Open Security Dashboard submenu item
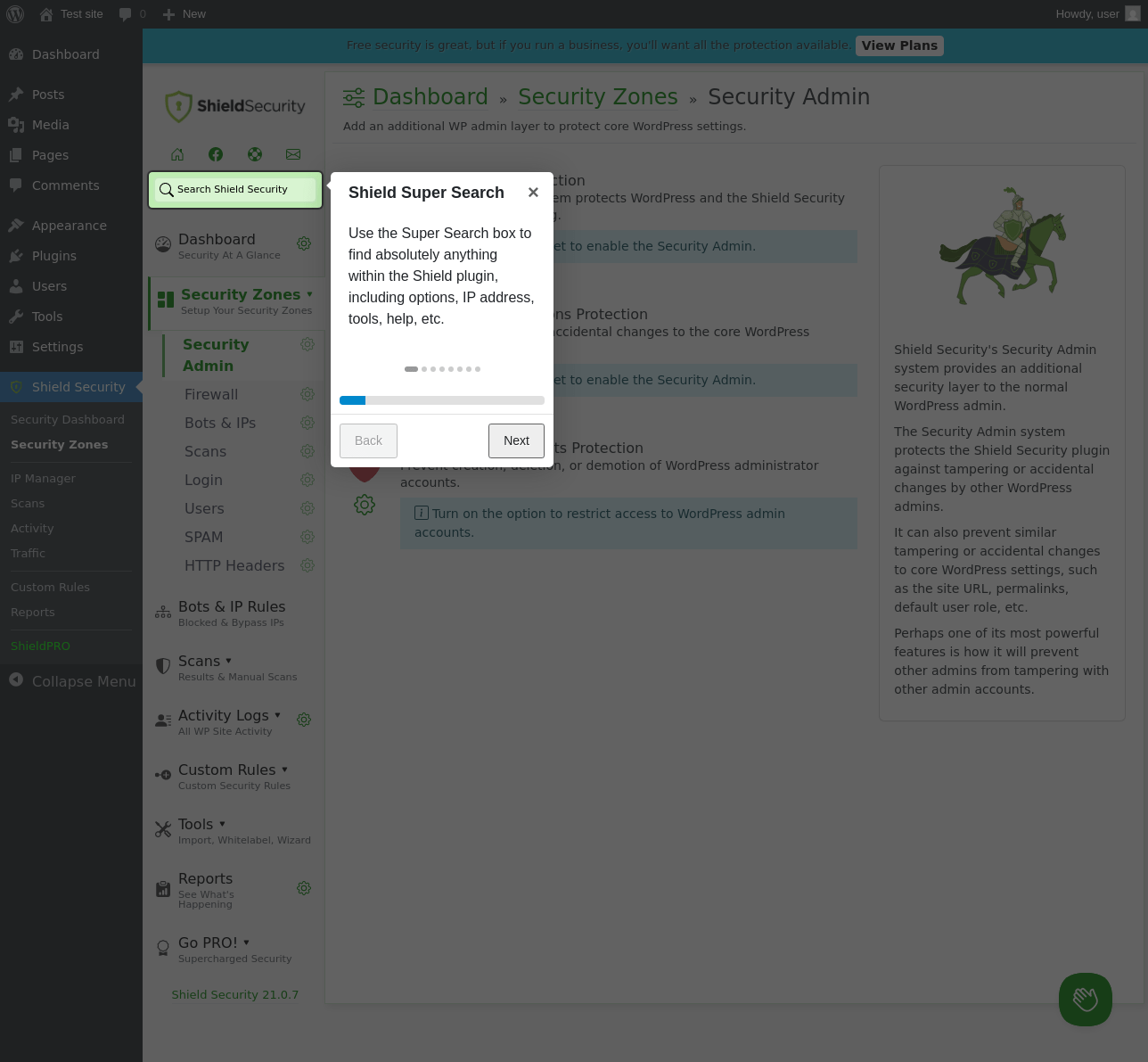Viewport: 1148px width, 1062px height. [x=68, y=420]
